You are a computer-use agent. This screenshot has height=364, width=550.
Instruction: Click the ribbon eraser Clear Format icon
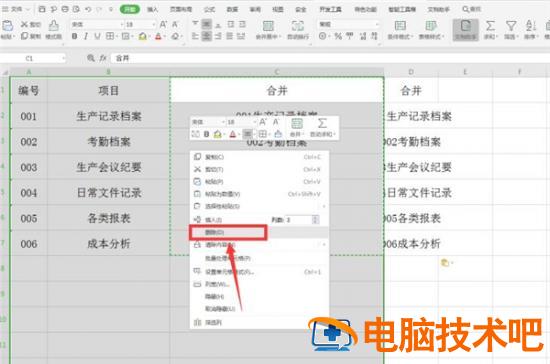coord(175,36)
